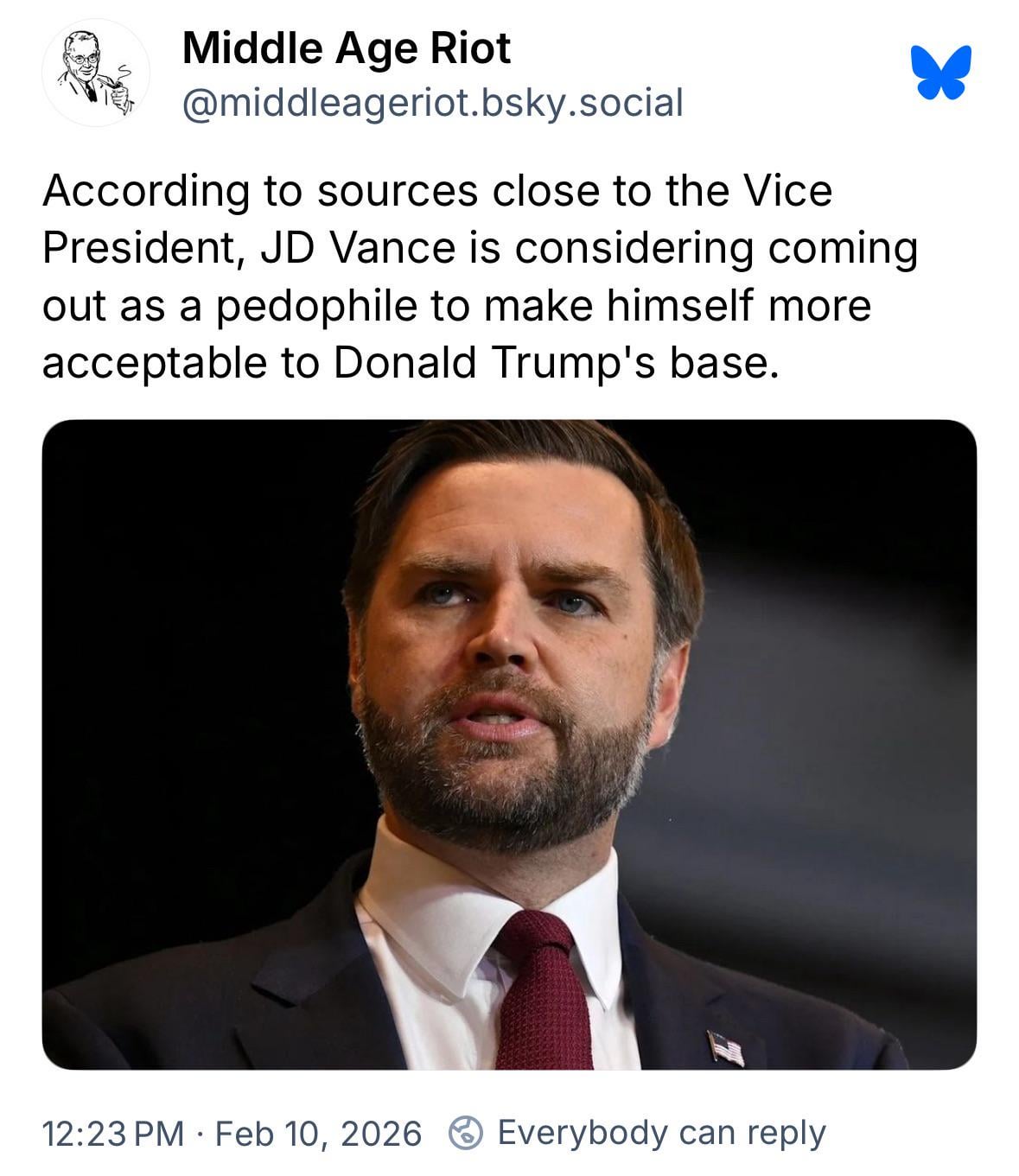
Task: Click the word "acceptable" in the post
Action: click(152, 362)
